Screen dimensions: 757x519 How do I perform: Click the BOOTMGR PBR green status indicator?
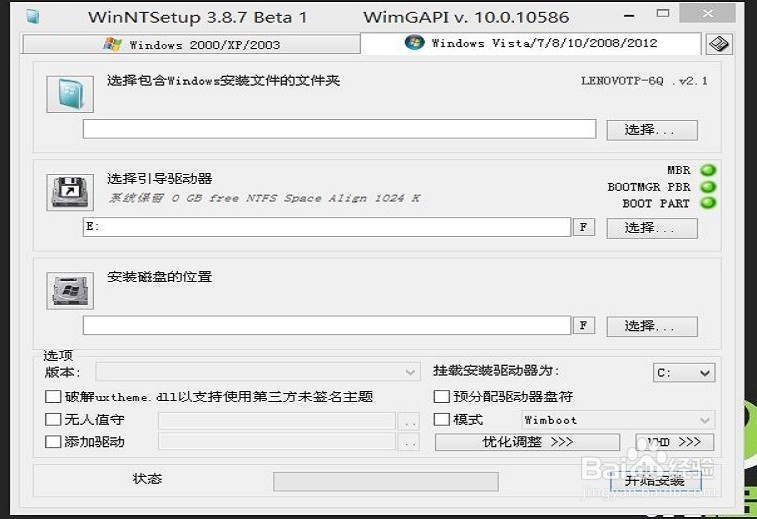(708, 187)
